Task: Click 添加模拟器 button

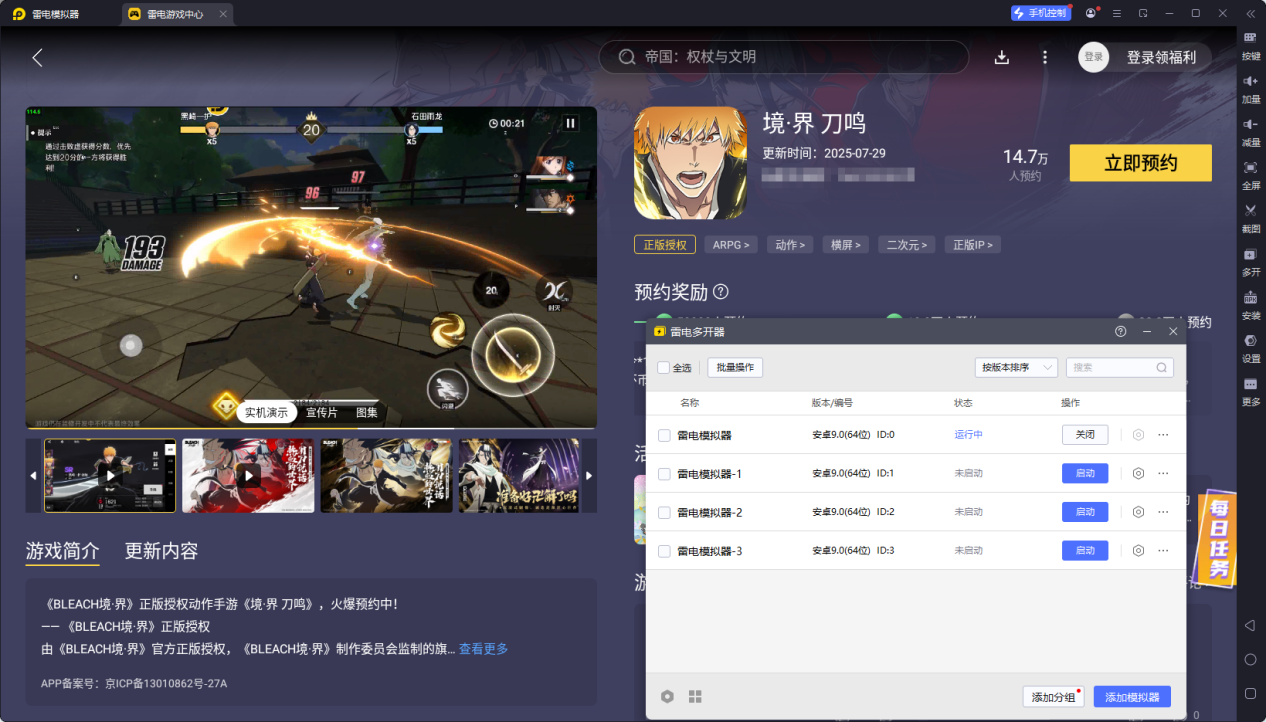Action: pos(1132,697)
